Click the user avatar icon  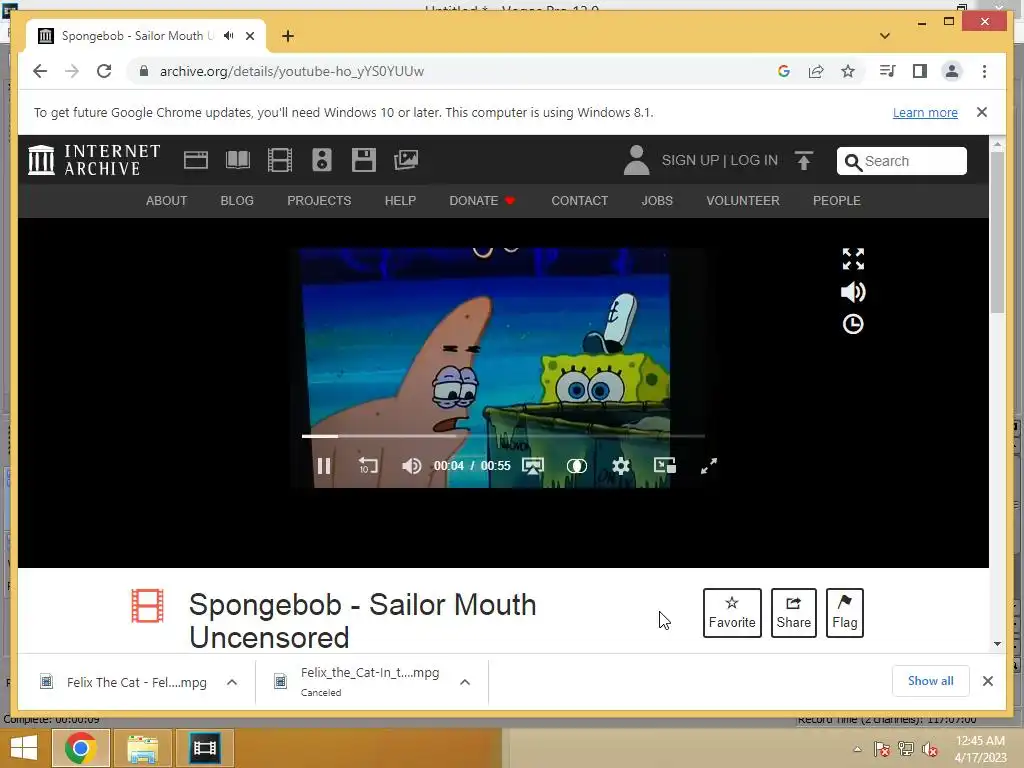pyautogui.click(x=636, y=161)
